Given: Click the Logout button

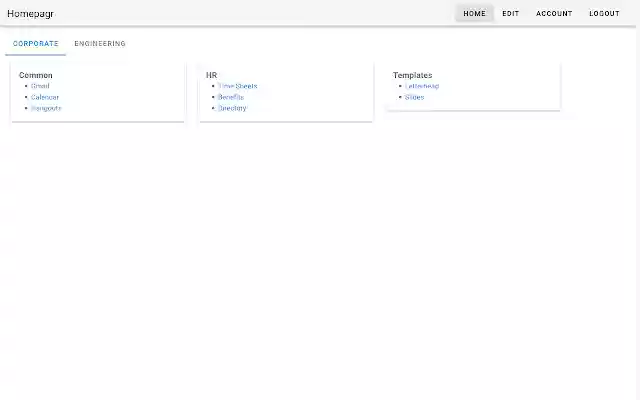Looking at the screenshot, I should 604,13.
